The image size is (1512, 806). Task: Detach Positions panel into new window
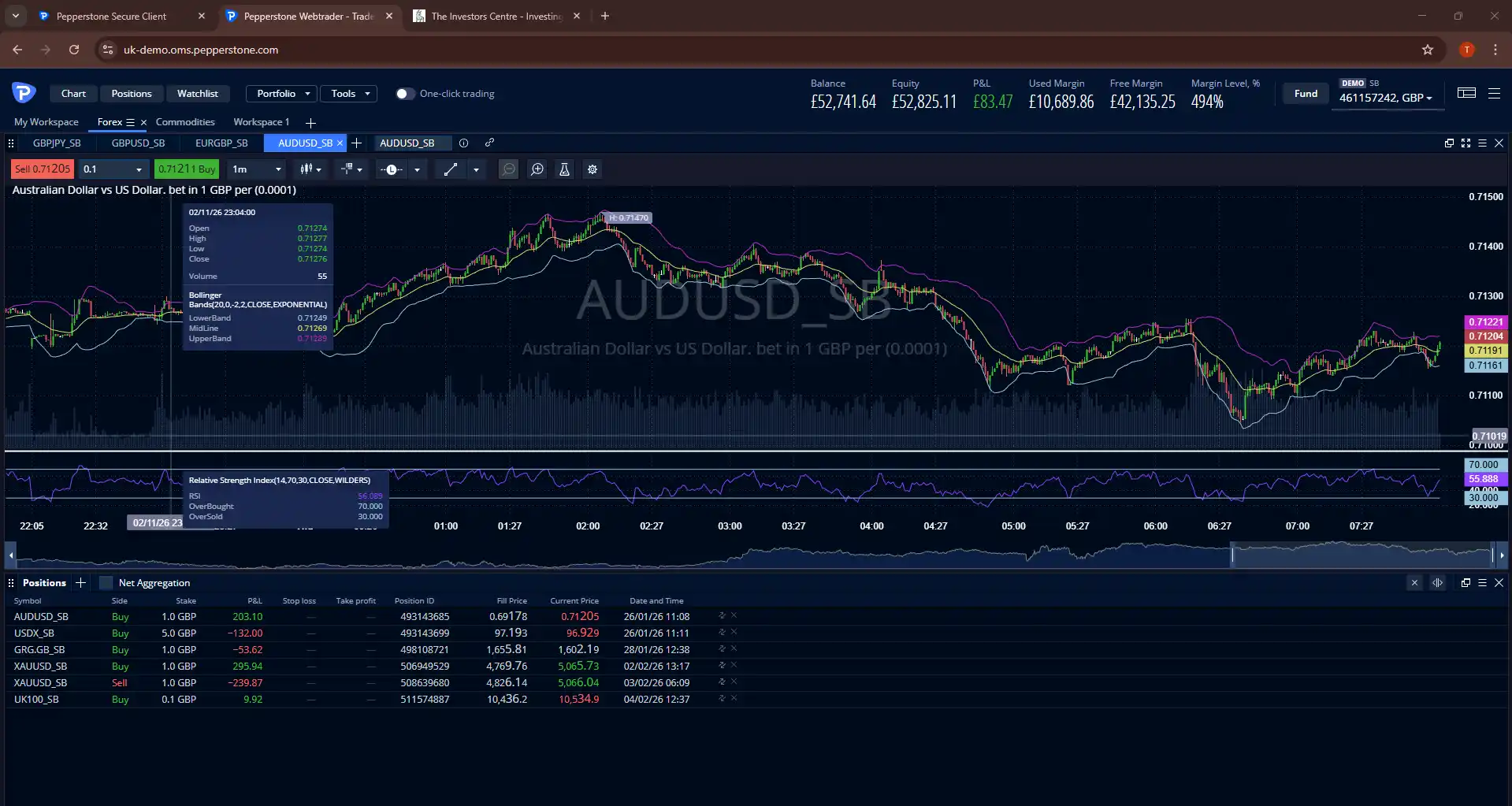[x=1466, y=583]
